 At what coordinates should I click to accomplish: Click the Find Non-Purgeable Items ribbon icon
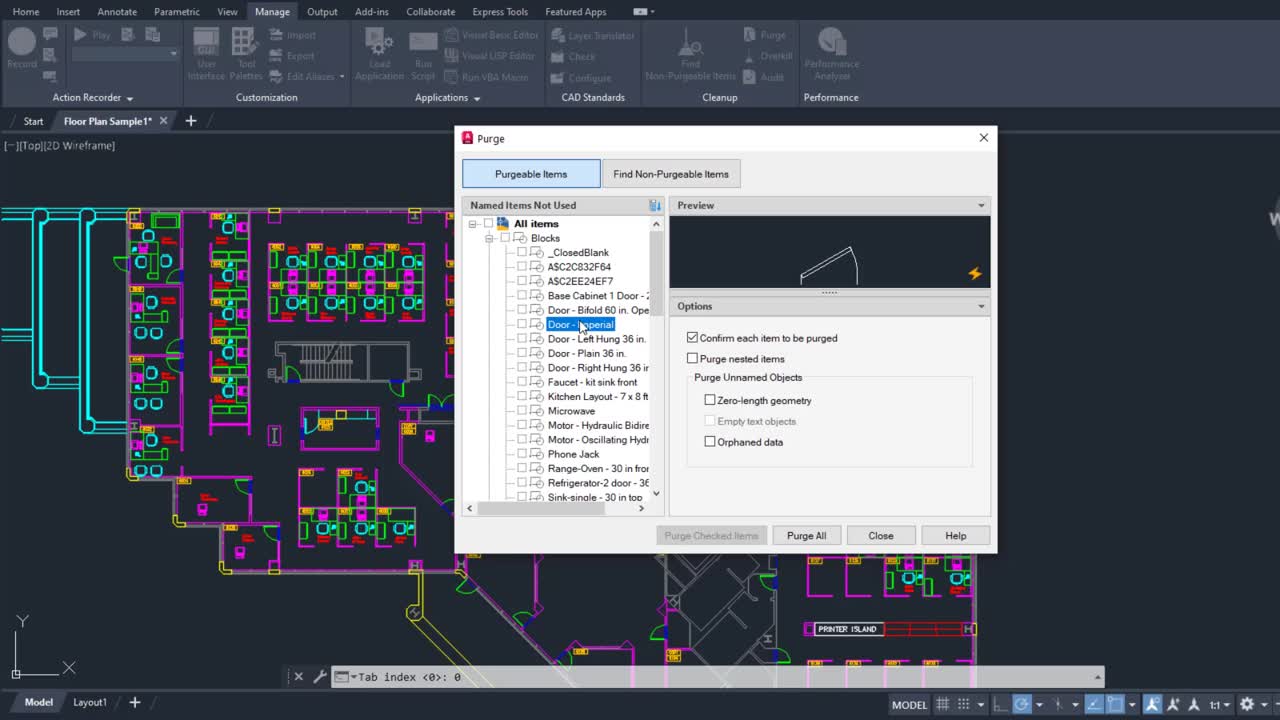(x=690, y=45)
